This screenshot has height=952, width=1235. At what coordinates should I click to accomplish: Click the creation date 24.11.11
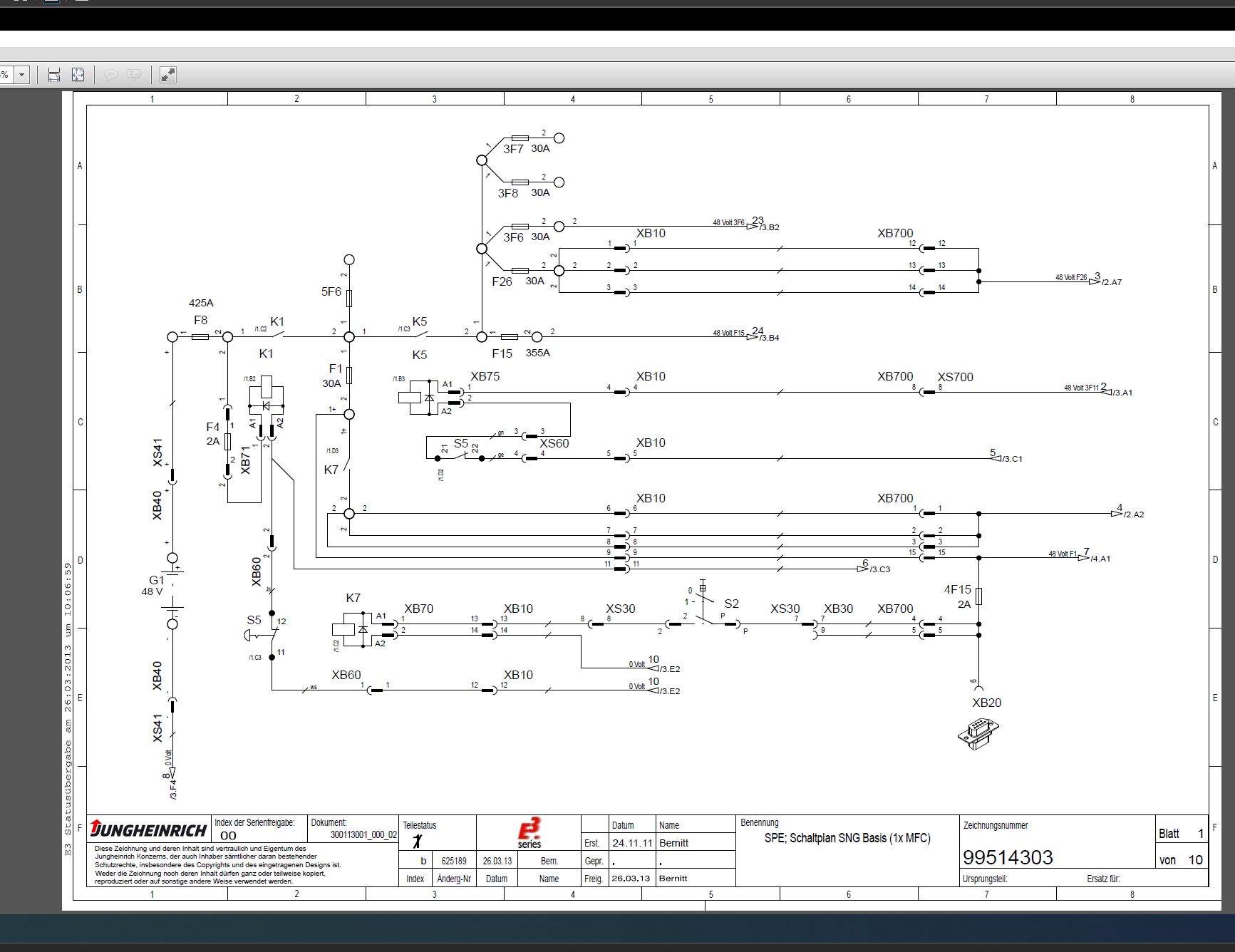click(x=632, y=843)
